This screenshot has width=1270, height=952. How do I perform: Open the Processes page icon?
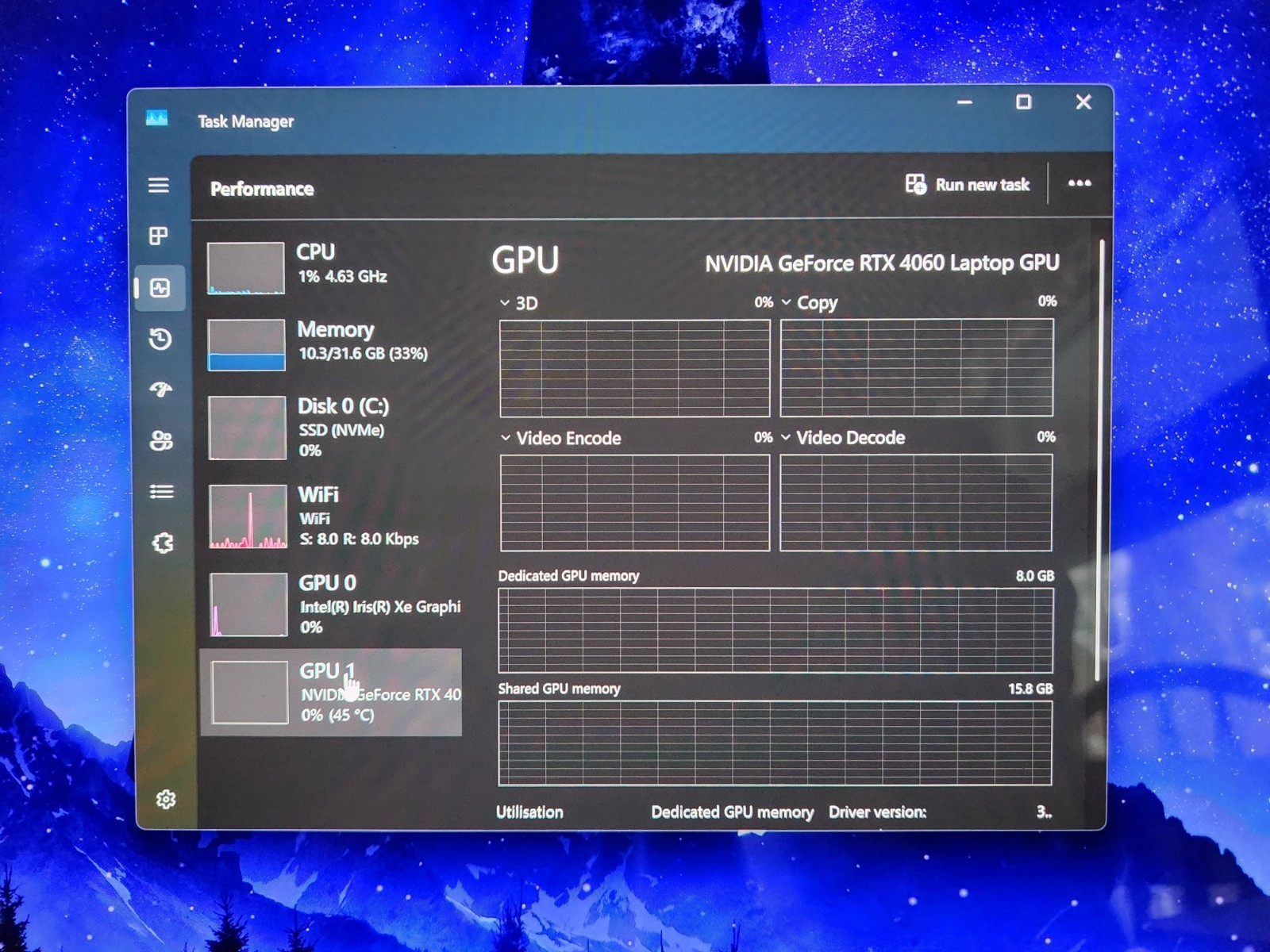[x=159, y=236]
